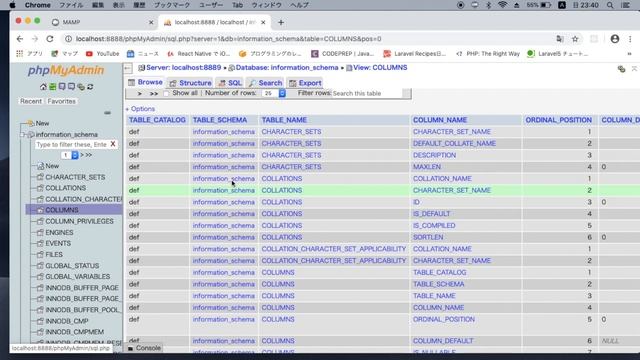The height and width of the screenshot is (360, 640).
Task: Expand the + Options link
Action: pos(140,109)
